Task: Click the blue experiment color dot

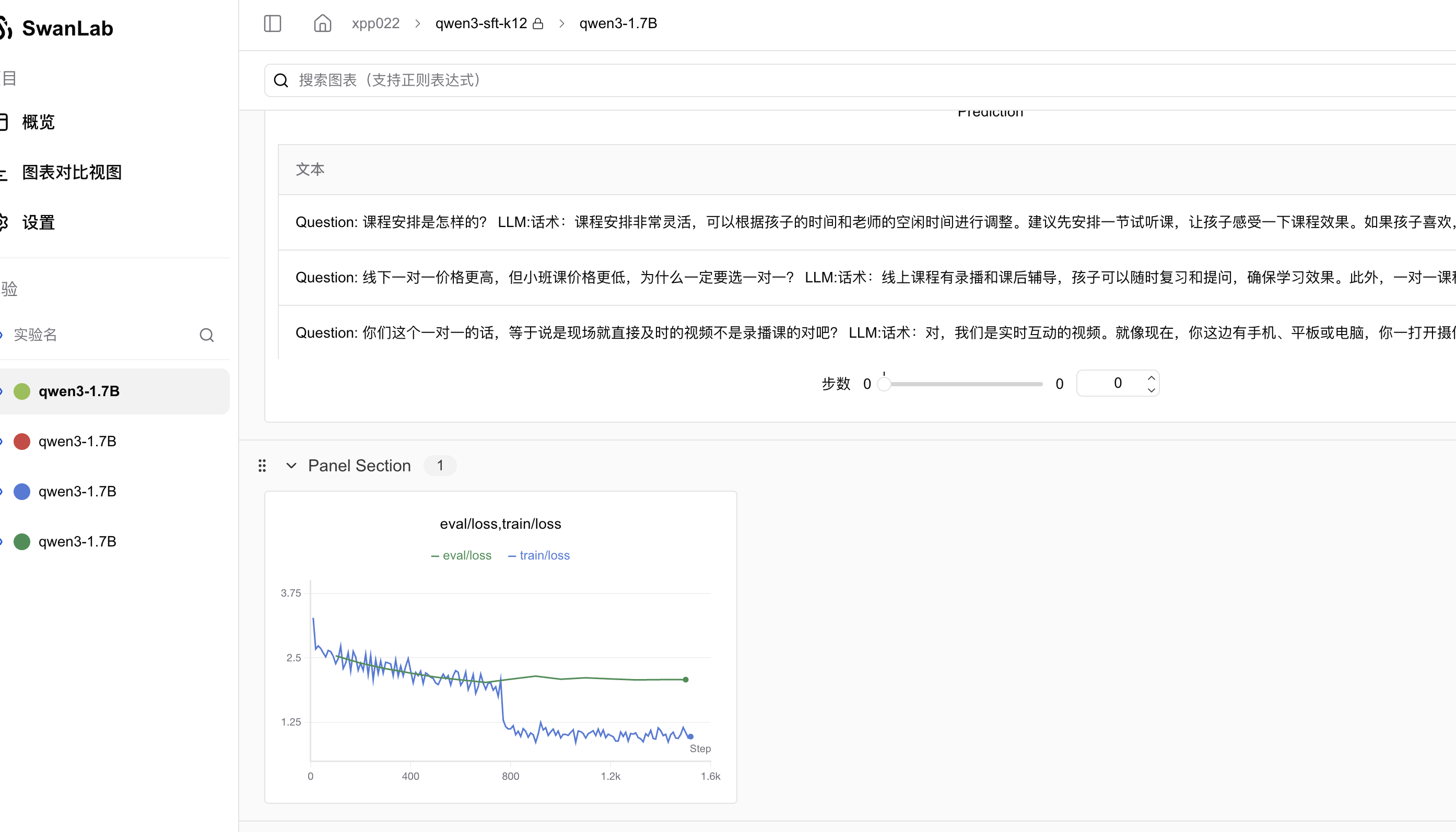Action: point(22,492)
